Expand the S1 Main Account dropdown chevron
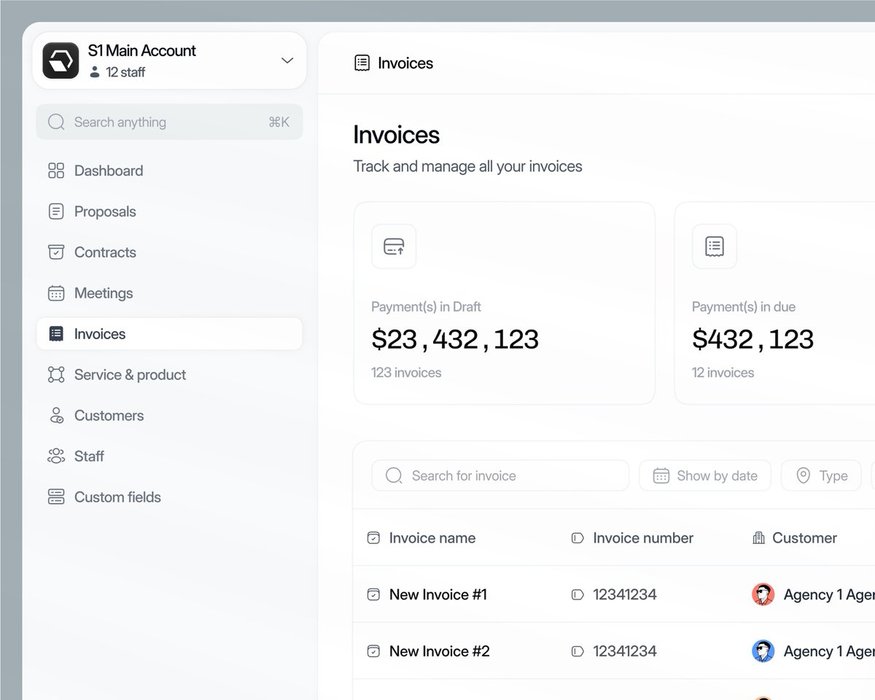Viewport: 875px width, 700px height. [287, 60]
